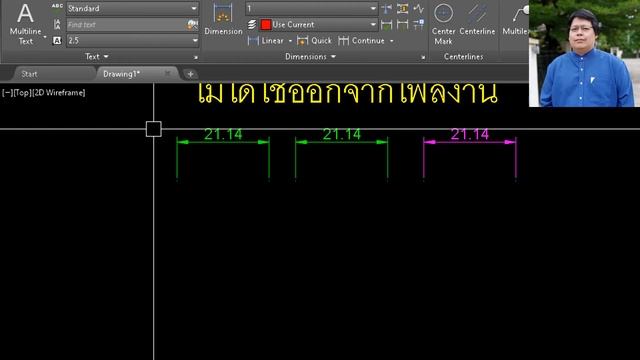Add a new drawing tab with plus

[x=190, y=74]
